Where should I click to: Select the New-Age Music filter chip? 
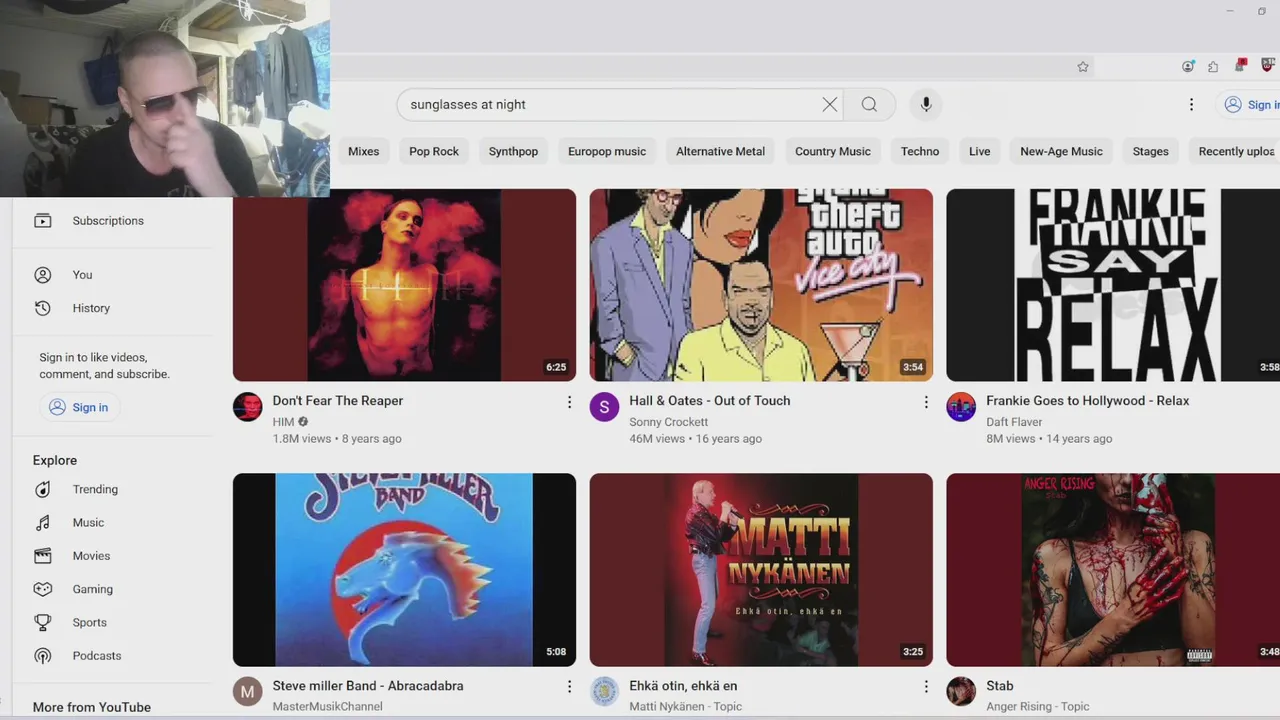1061,152
